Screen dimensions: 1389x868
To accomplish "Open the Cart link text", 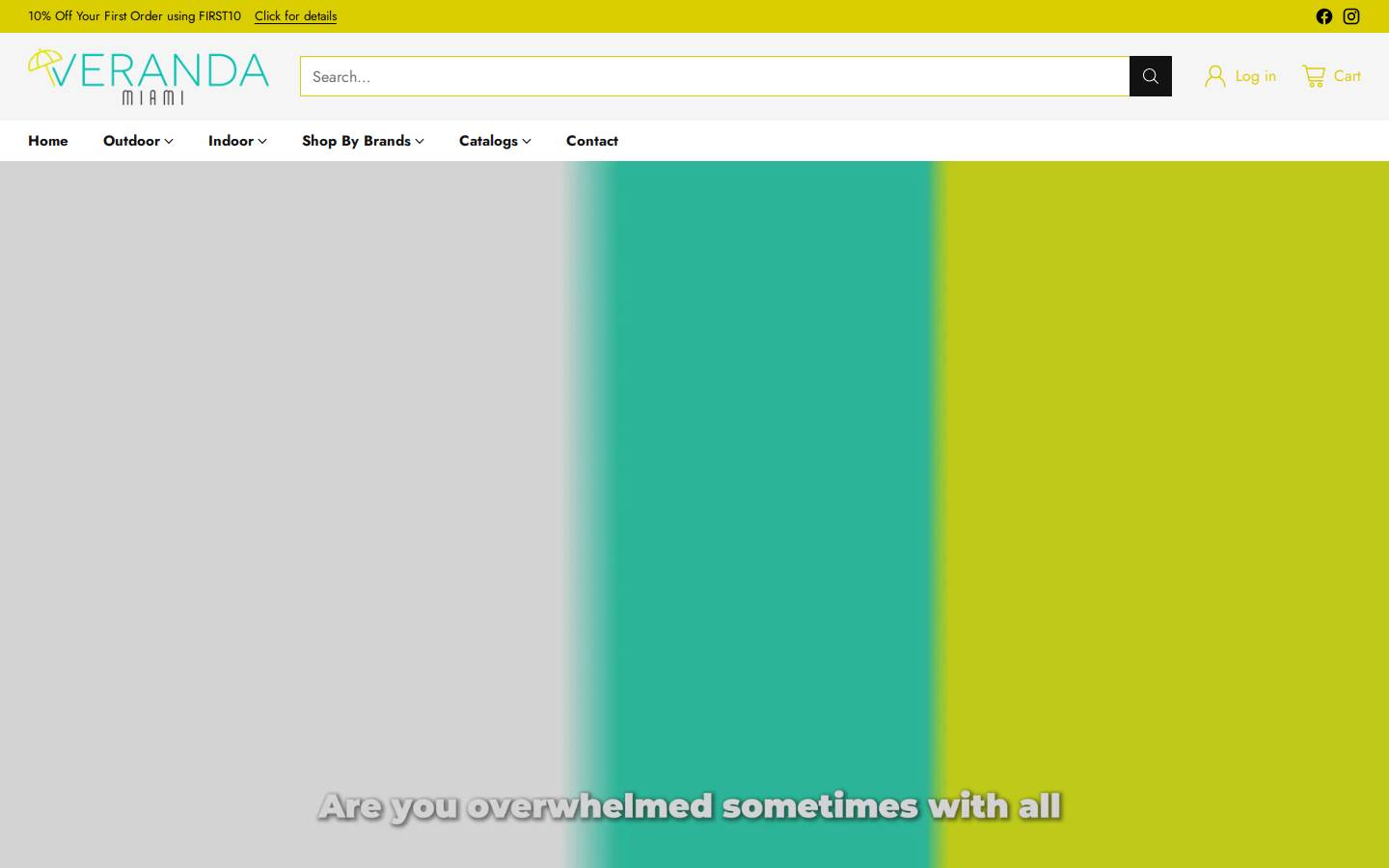I will pos(1348,76).
